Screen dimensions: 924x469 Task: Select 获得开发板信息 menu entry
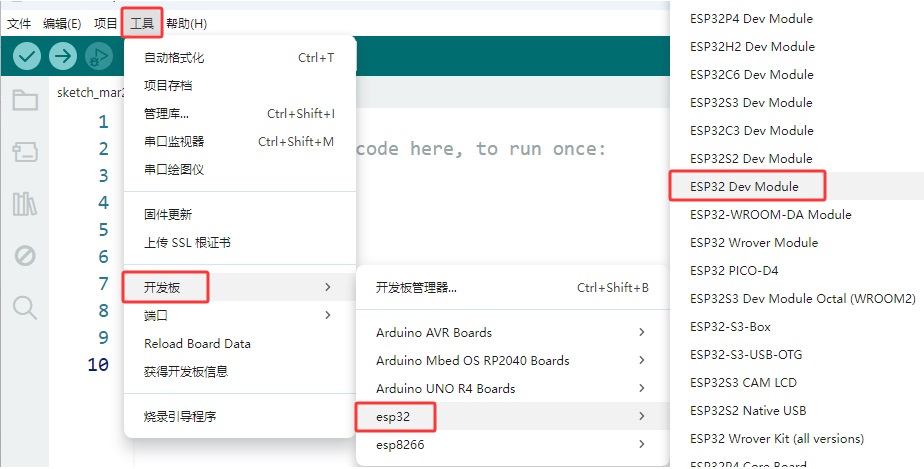tap(240, 372)
